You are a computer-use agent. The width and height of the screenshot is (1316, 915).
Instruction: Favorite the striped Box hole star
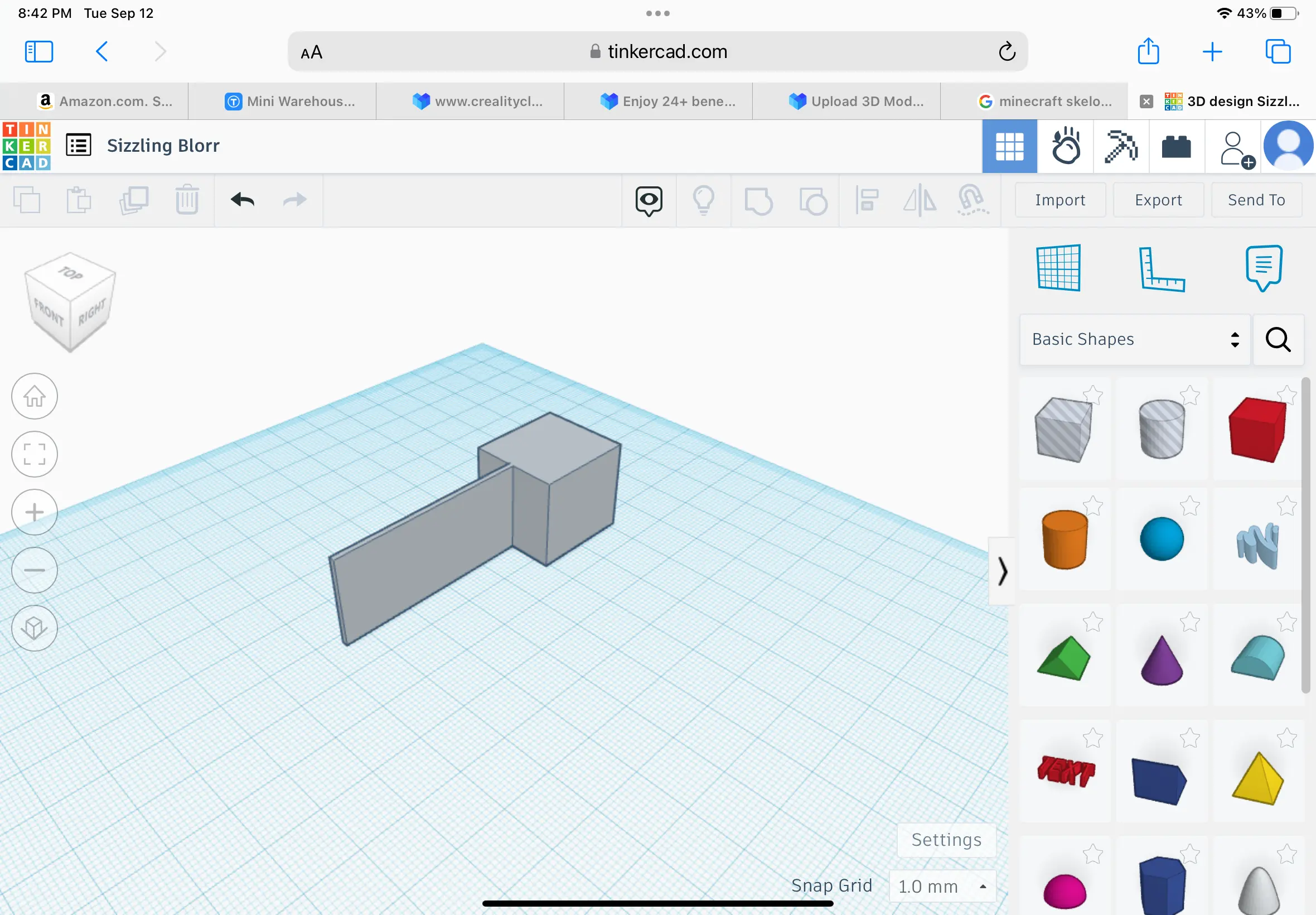tap(1092, 394)
